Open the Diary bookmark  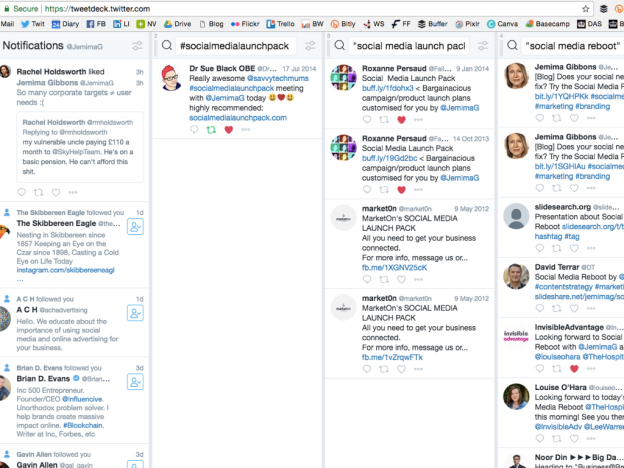[x=65, y=24]
